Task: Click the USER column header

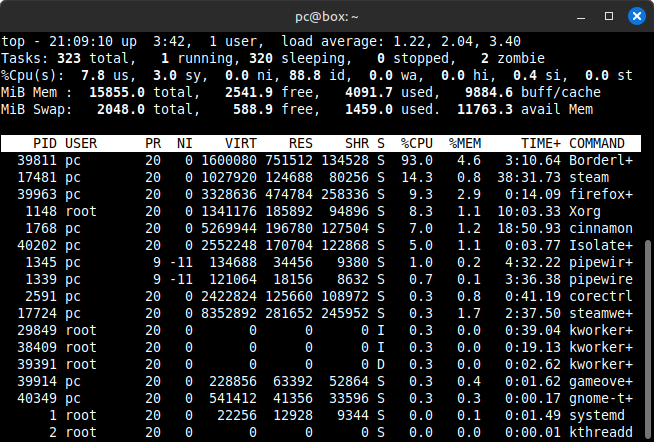Action: point(81,143)
